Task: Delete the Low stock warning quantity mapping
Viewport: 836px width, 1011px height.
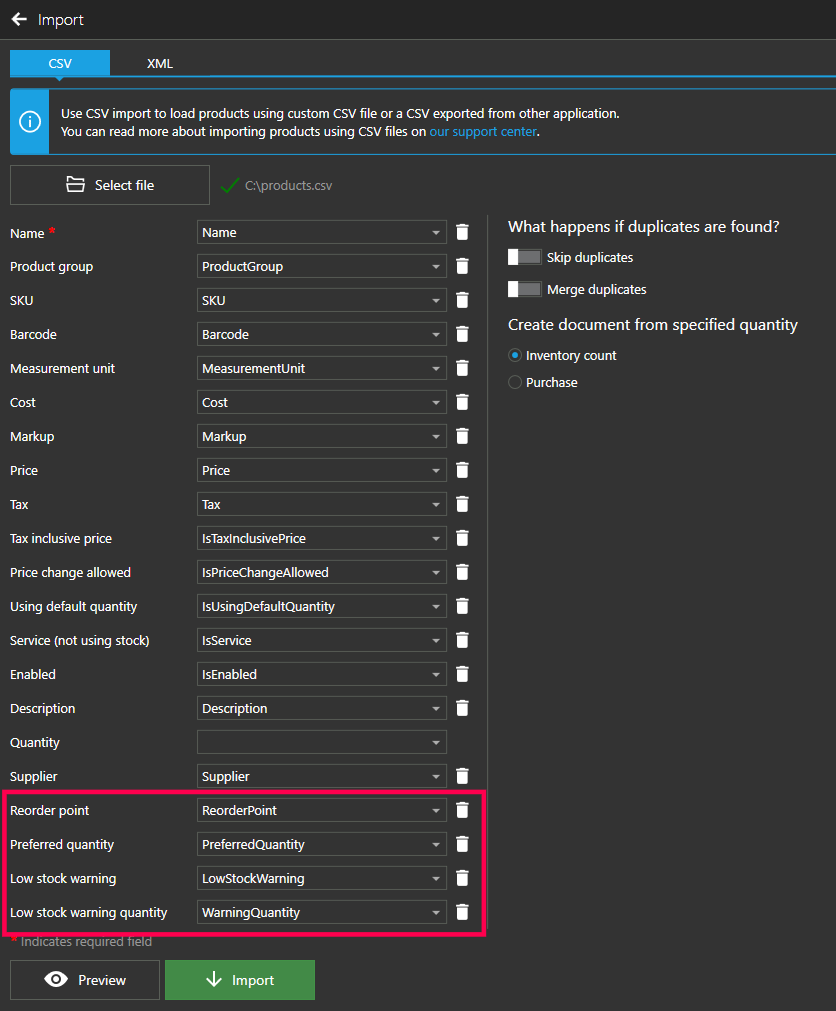Action: (462, 912)
